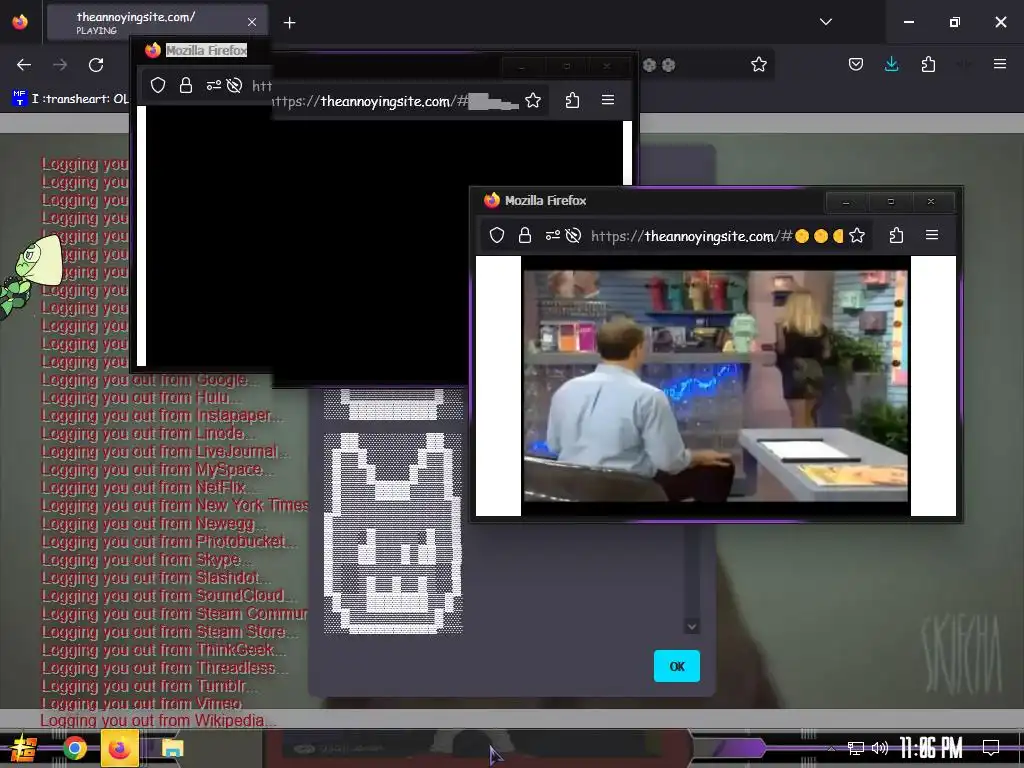Hamburger menu in middle black popup window
The height and width of the screenshot is (768, 1024).
click(x=607, y=100)
